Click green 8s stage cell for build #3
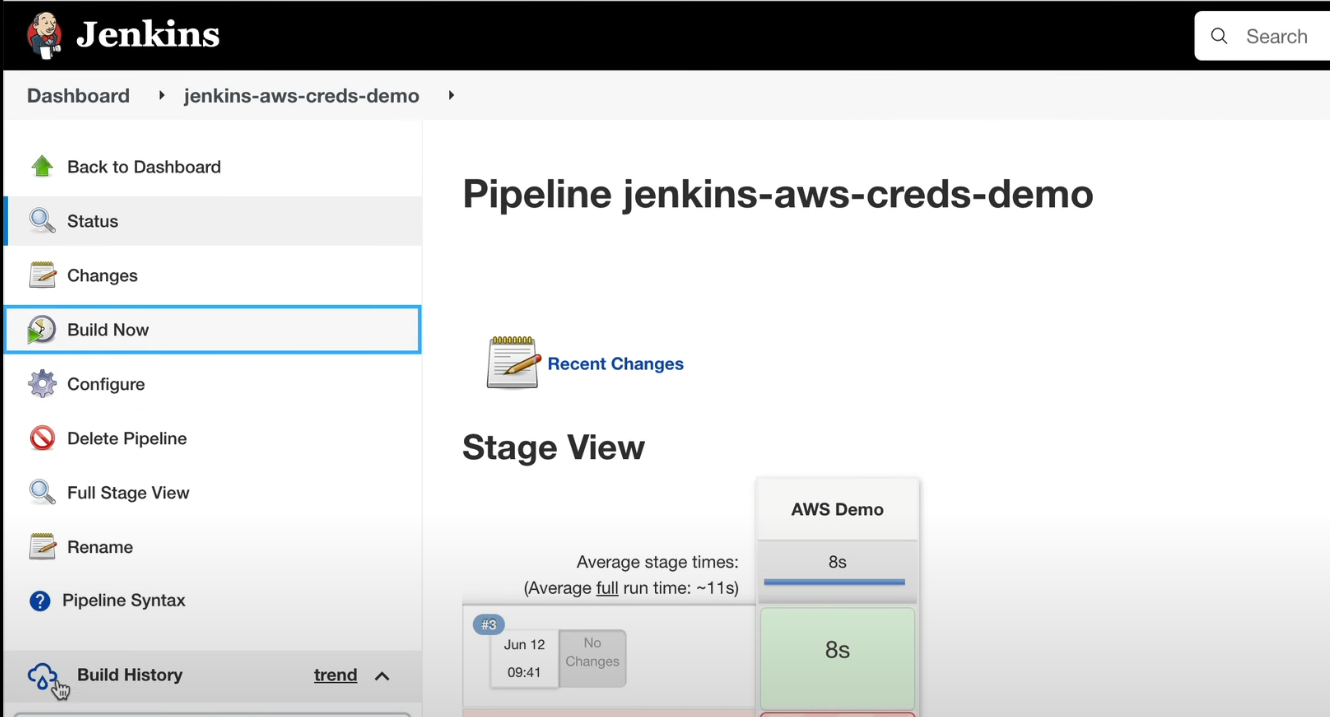Viewport: 1330px width, 717px height. (x=837, y=657)
